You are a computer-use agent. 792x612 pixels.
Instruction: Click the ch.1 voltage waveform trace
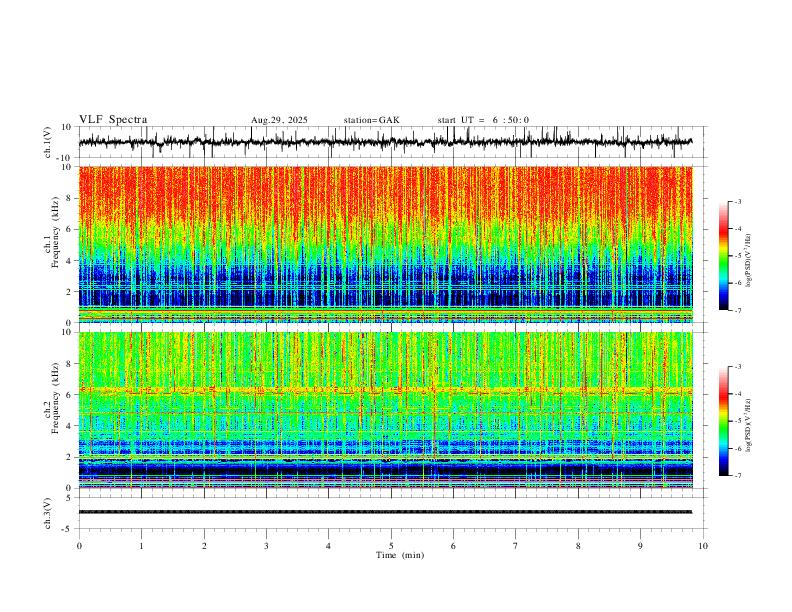point(385,142)
